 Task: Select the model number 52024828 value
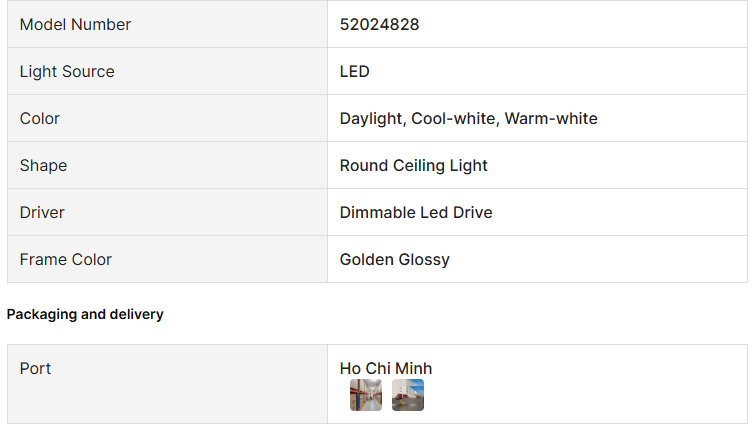[x=379, y=24]
